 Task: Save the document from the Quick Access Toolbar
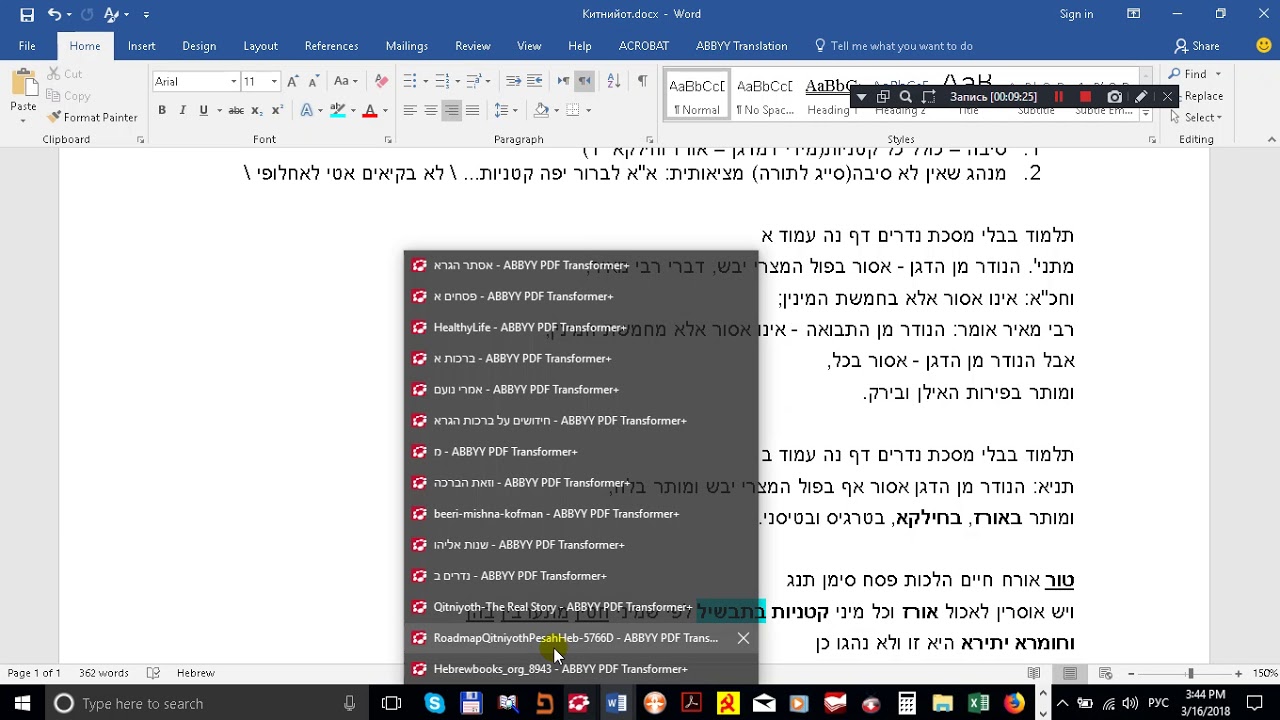[27, 14]
